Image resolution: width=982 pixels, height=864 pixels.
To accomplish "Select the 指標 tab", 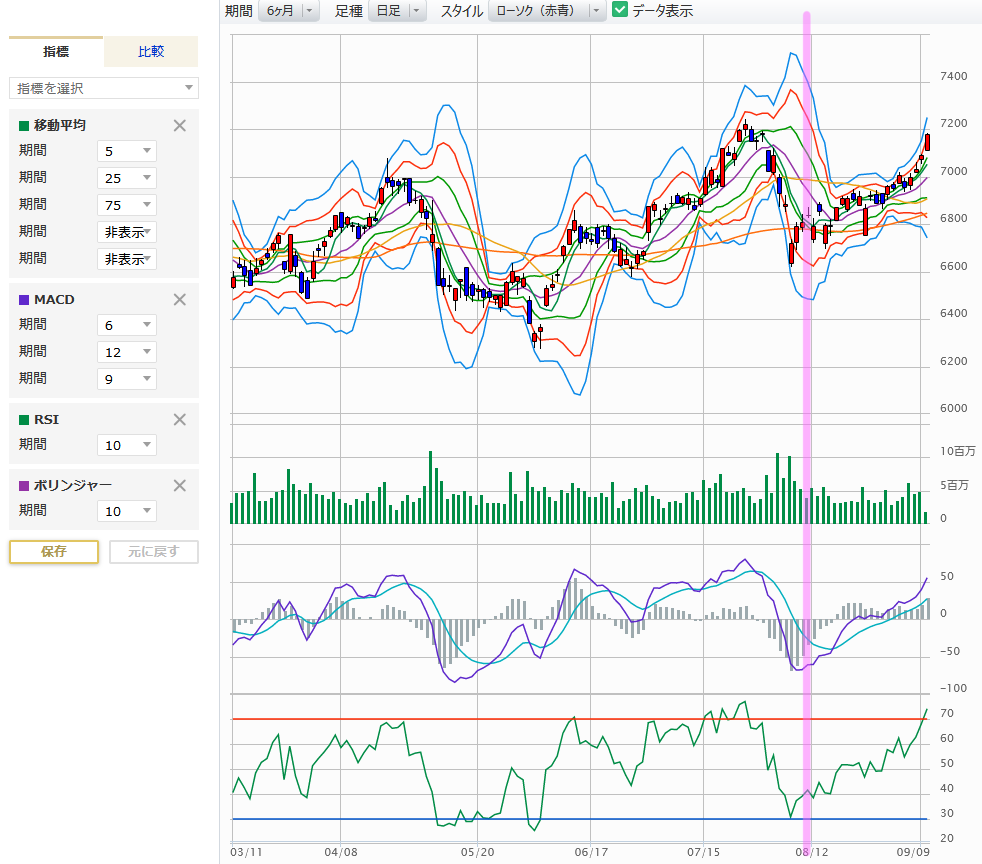I will point(56,51).
